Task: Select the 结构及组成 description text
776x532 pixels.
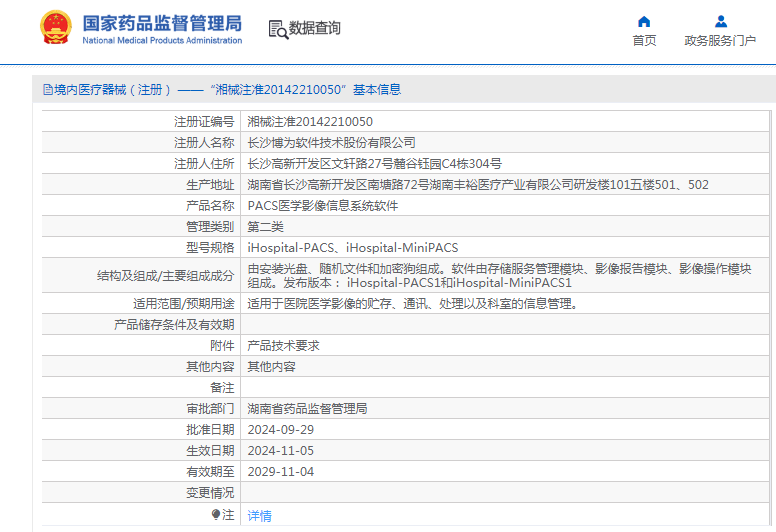Action: point(499,276)
